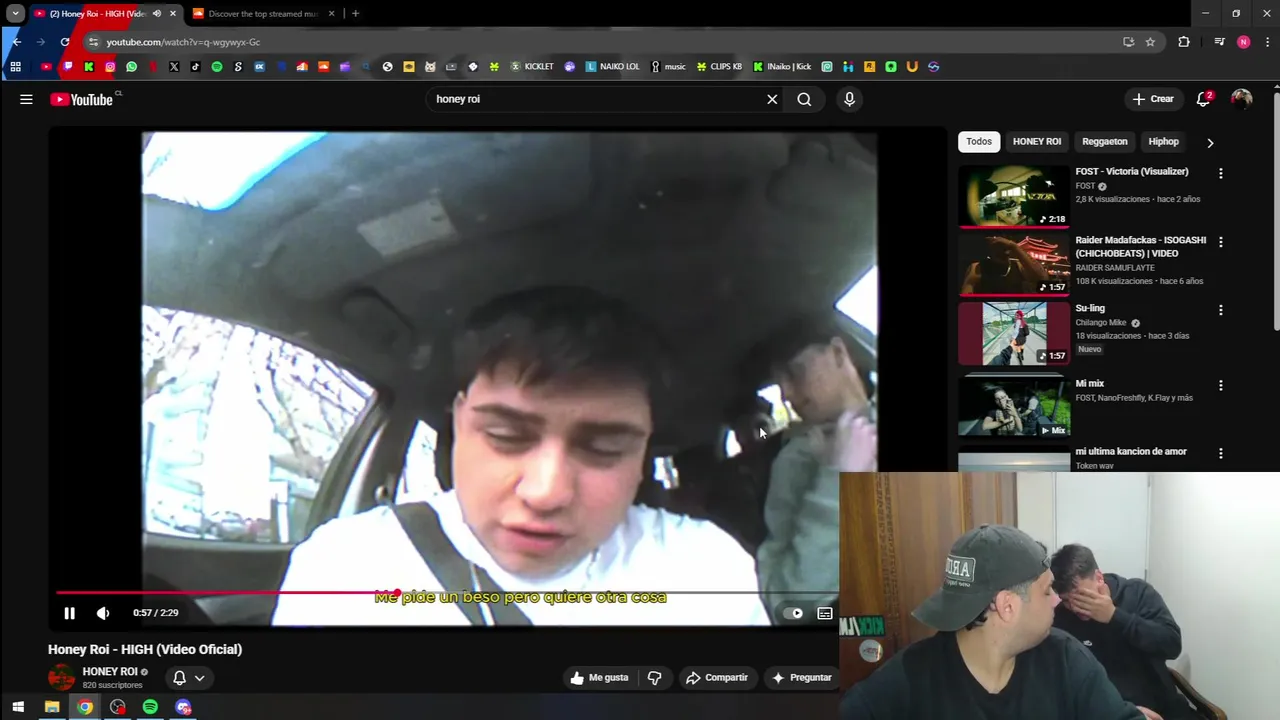Open Spotify from the Windows taskbar
Screen dimensions: 1280x720
click(150, 707)
